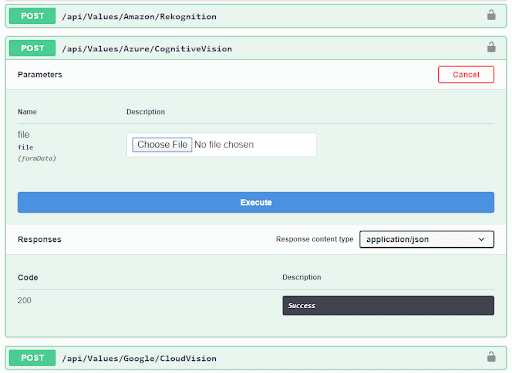Viewport: 512px width, 373px height.
Task: Collapse the /api/Values/Azure/CognitiveVision operation
Action: coord(147,49)
